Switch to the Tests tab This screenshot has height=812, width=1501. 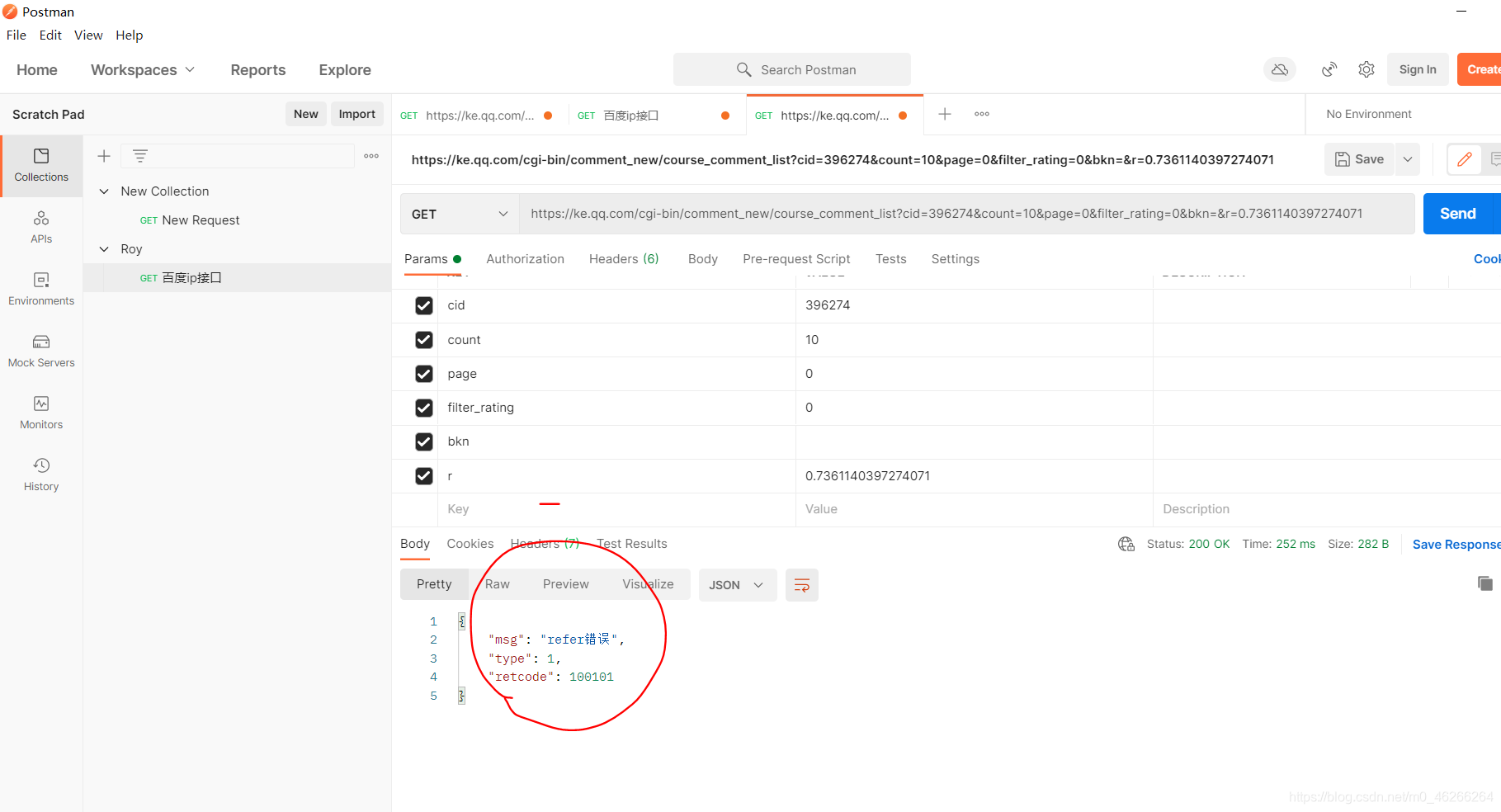pyautogui.click(x=891, y=259)
